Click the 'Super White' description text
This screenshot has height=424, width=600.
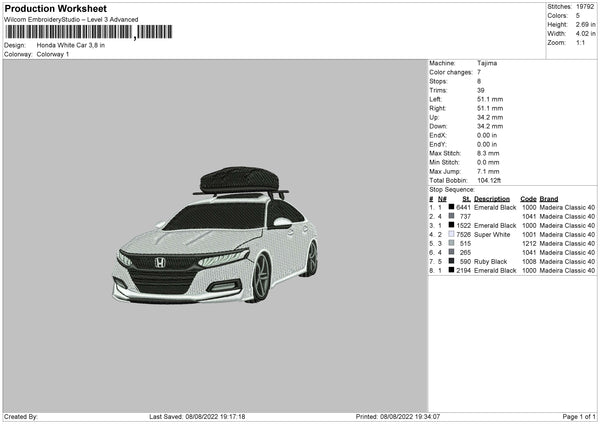(492, 235)
